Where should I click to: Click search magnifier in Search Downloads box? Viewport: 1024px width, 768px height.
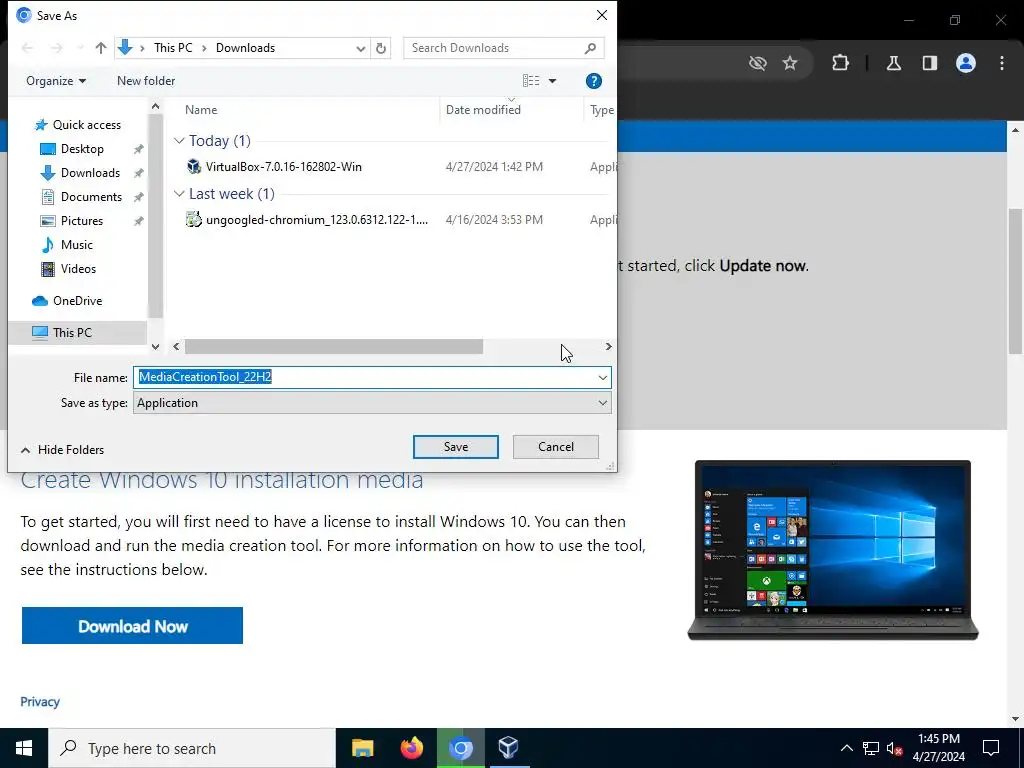tap(590, 48)
